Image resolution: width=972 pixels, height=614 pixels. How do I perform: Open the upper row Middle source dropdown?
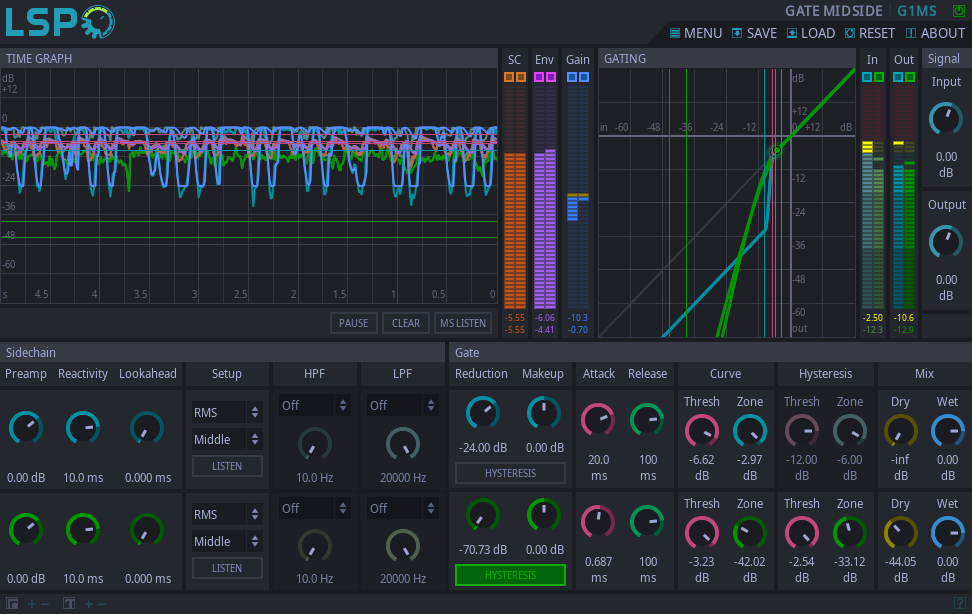pos(227,439)
